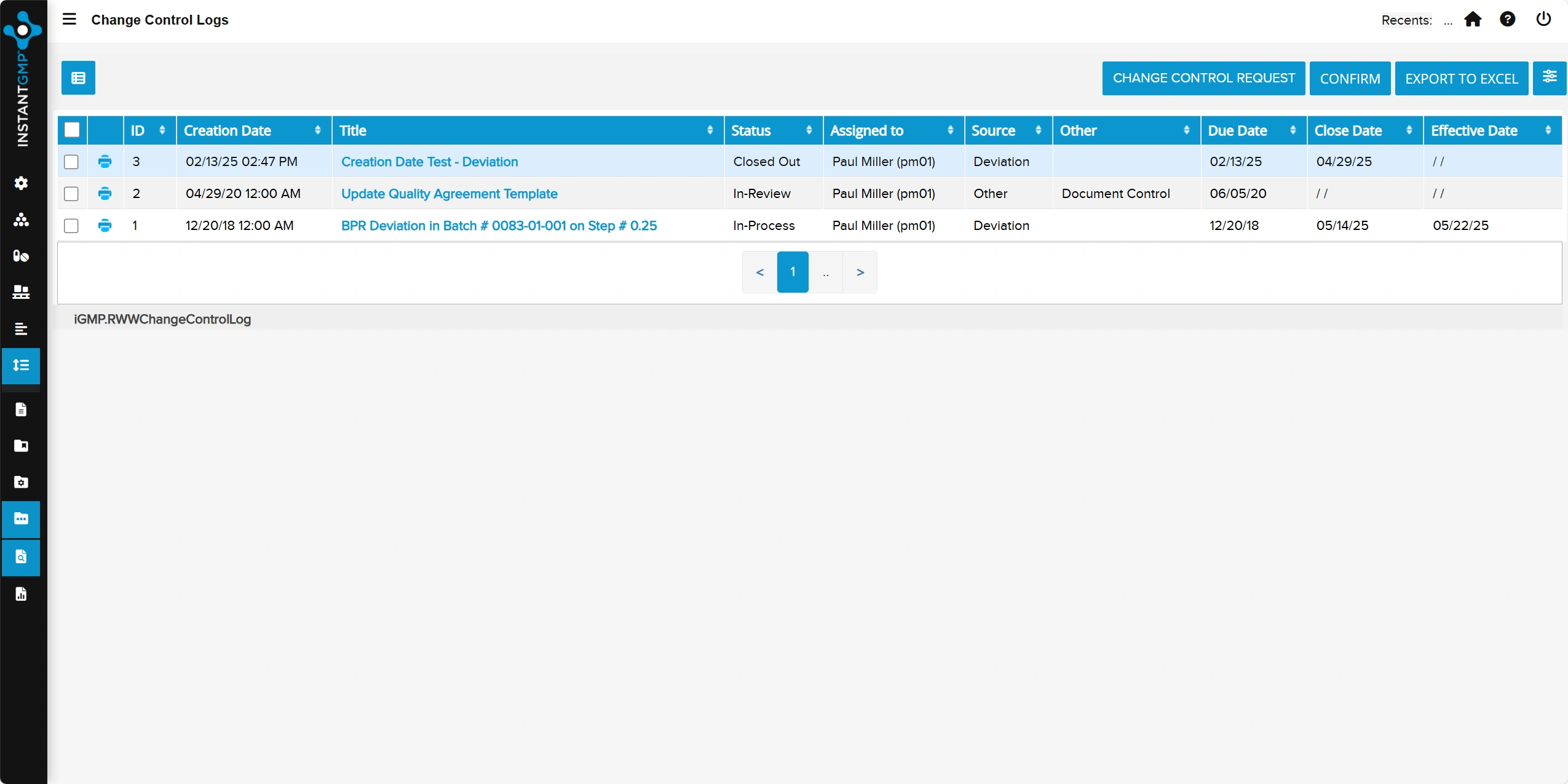This screenshot has width=1568, height=784.
Task: Open the help question mark icon
Action: click(1507, 20)
